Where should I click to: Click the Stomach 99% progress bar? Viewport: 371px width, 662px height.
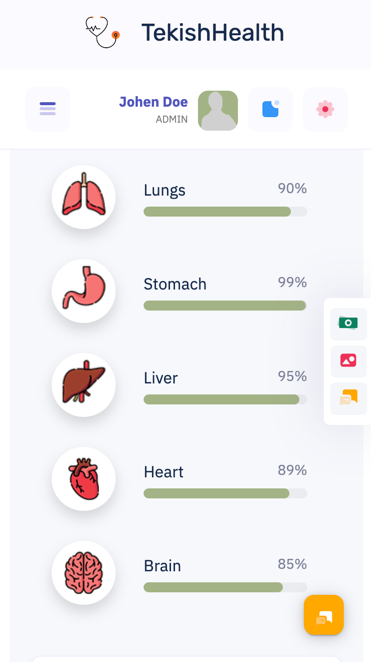pos(225,305)
